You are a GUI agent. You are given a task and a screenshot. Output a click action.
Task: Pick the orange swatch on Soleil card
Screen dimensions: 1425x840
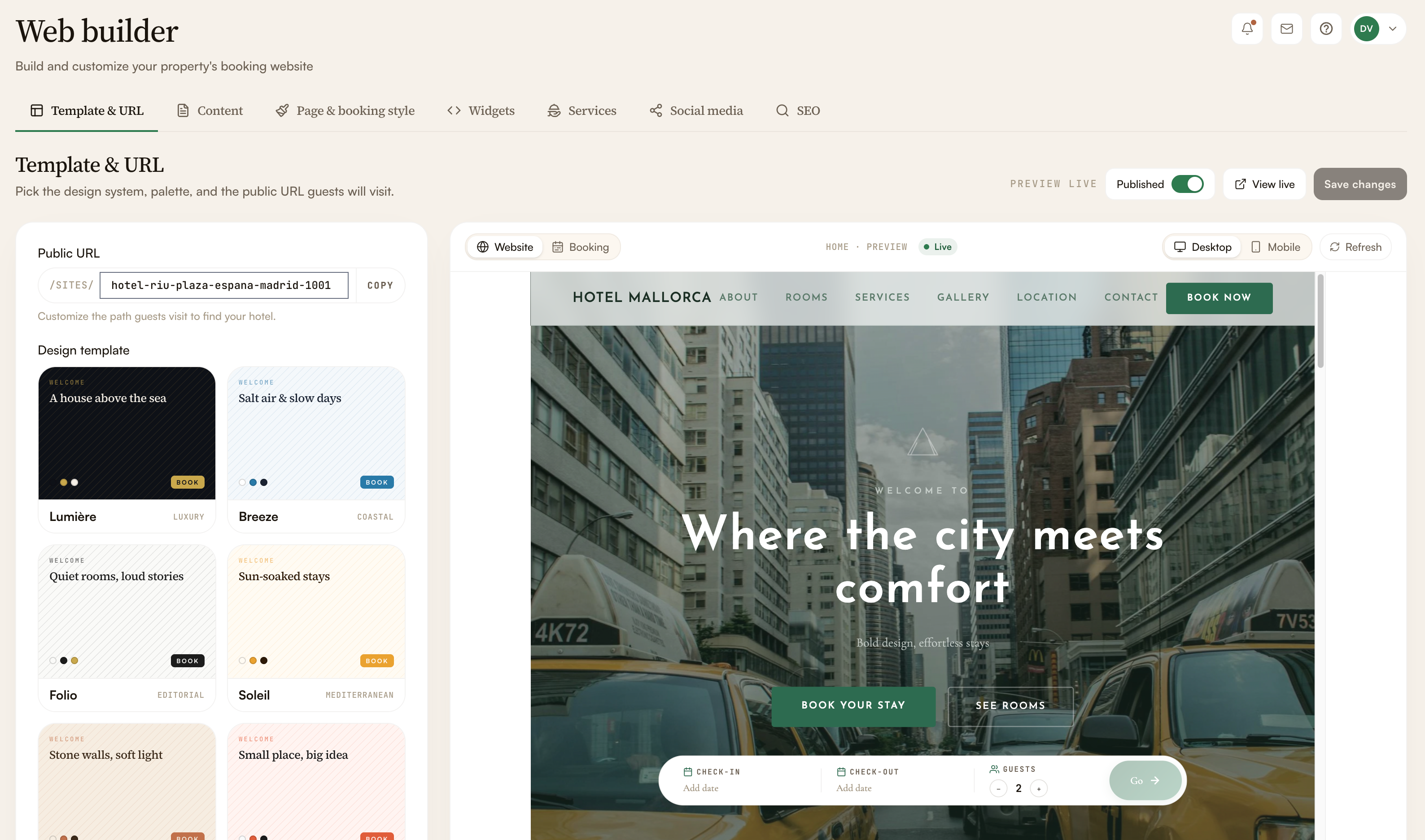(253, 661)
